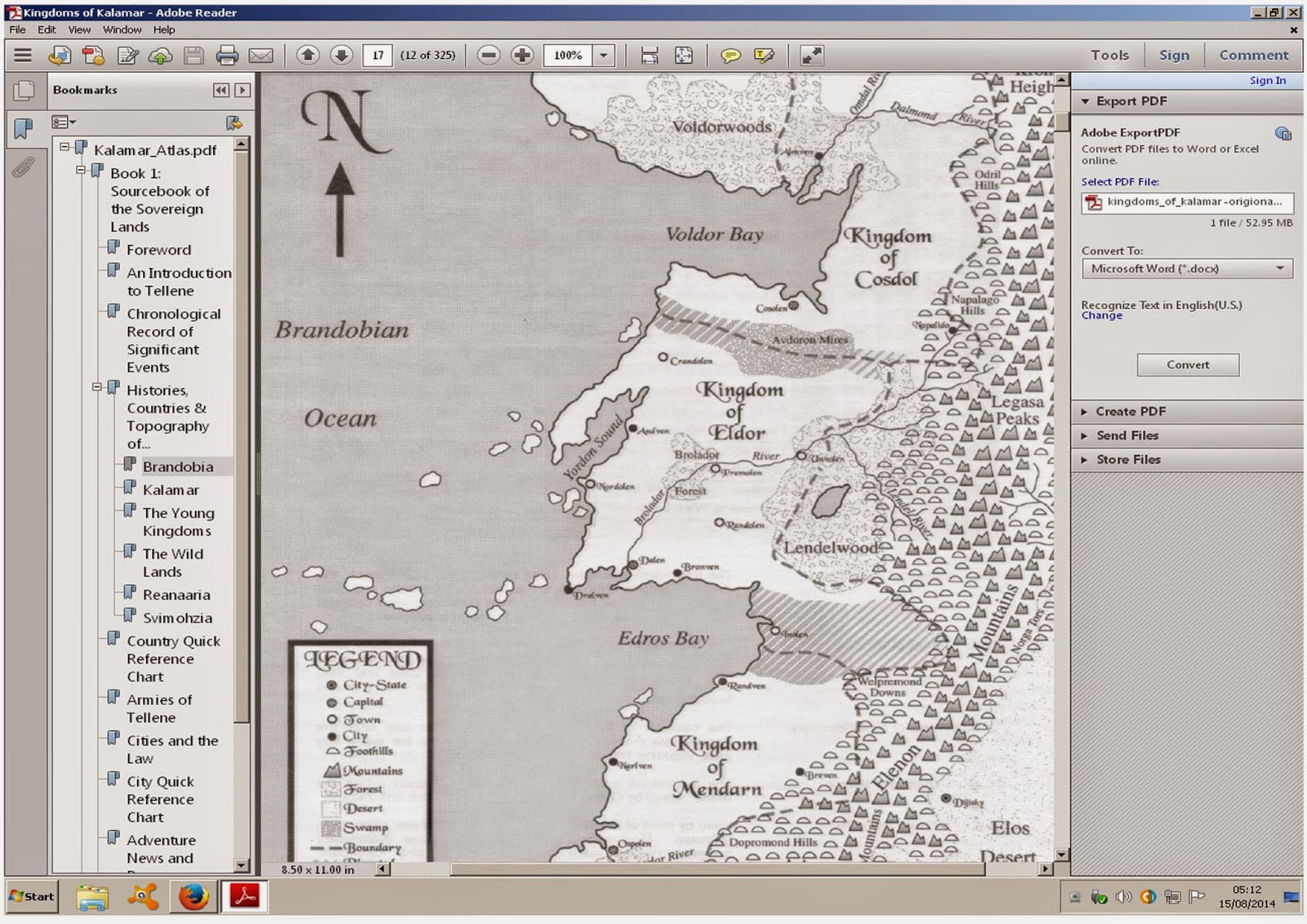Open the bookmarks options dropdown
Image resolution: width=1307 pixels, height=924 pixels.
tap(64, 123)
